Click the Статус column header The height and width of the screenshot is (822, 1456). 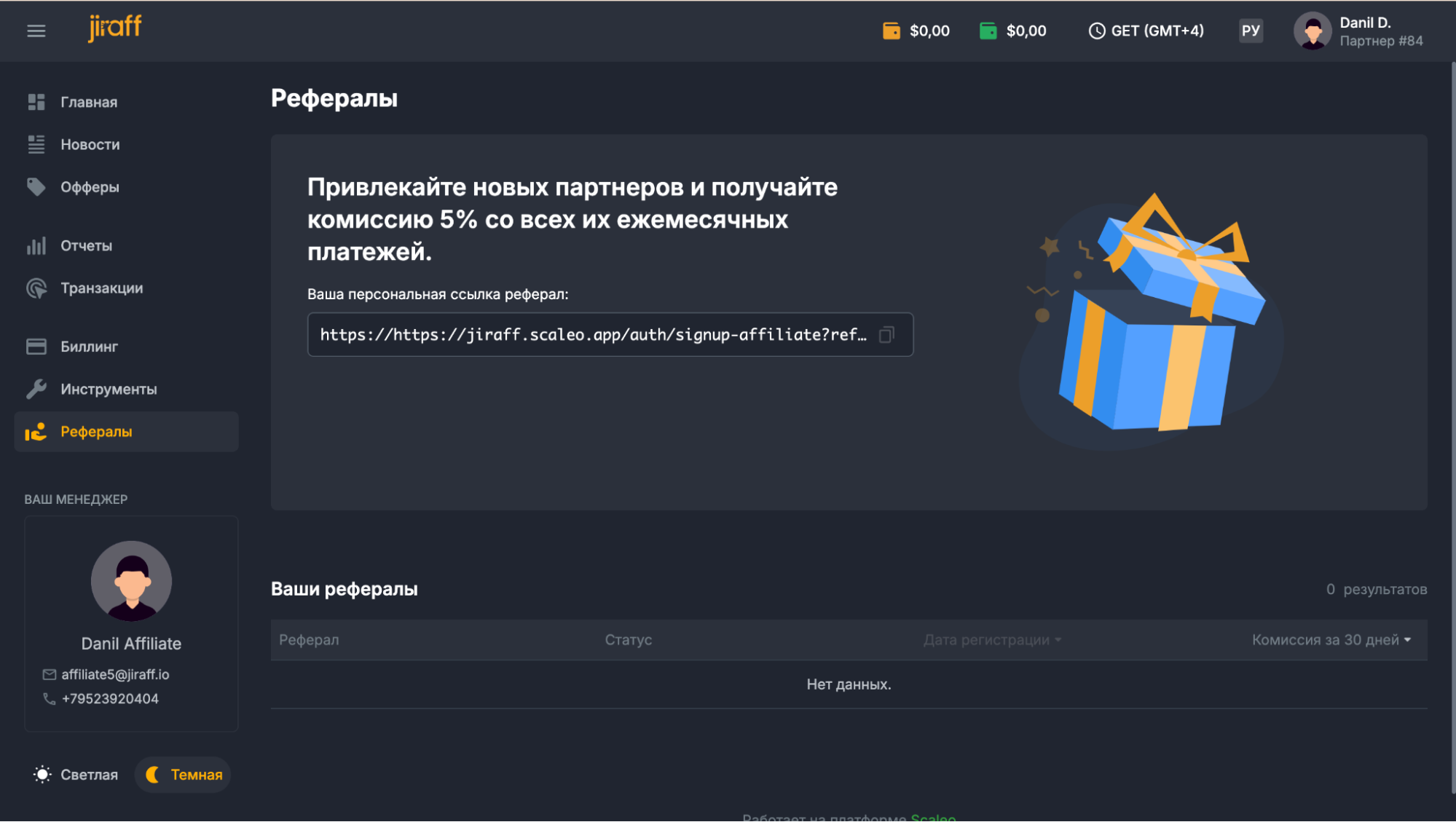coord(628,640)
